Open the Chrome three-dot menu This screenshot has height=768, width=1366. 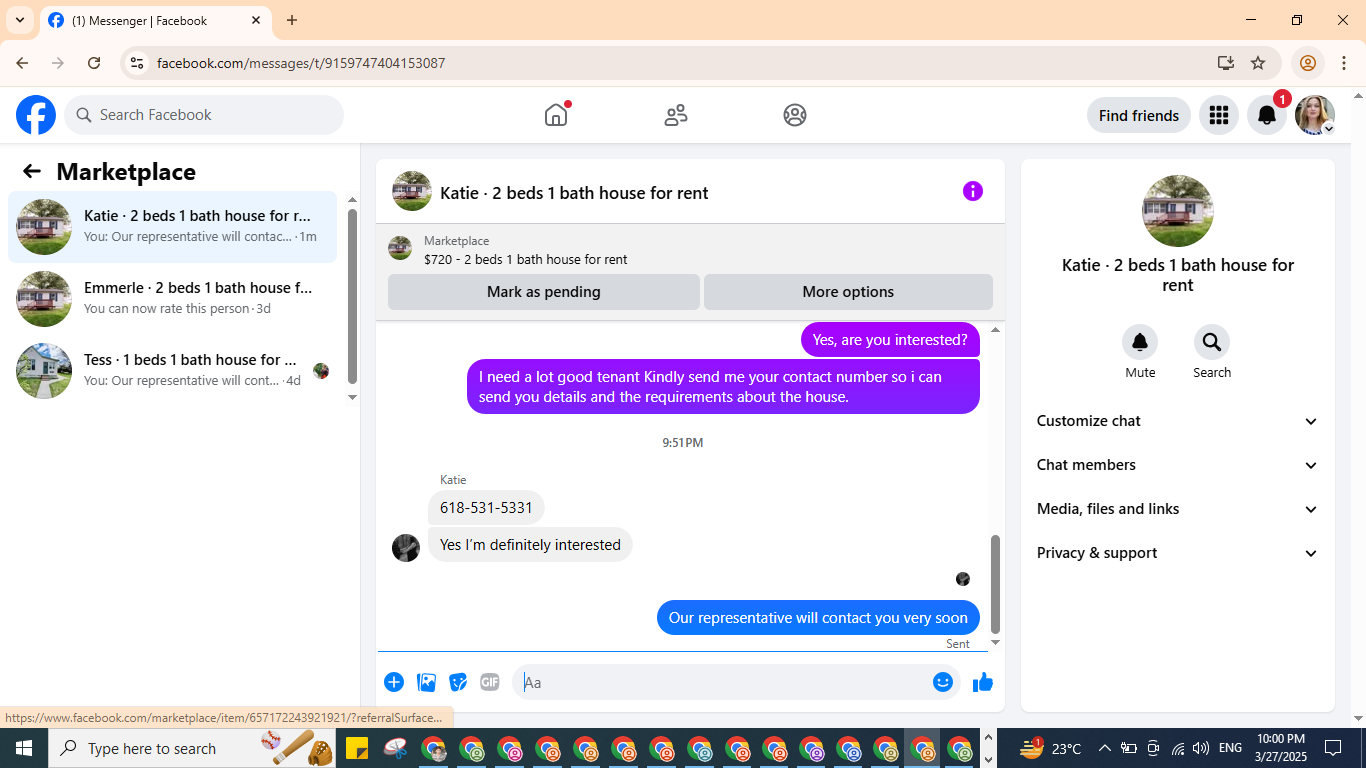coord(1345,63)
